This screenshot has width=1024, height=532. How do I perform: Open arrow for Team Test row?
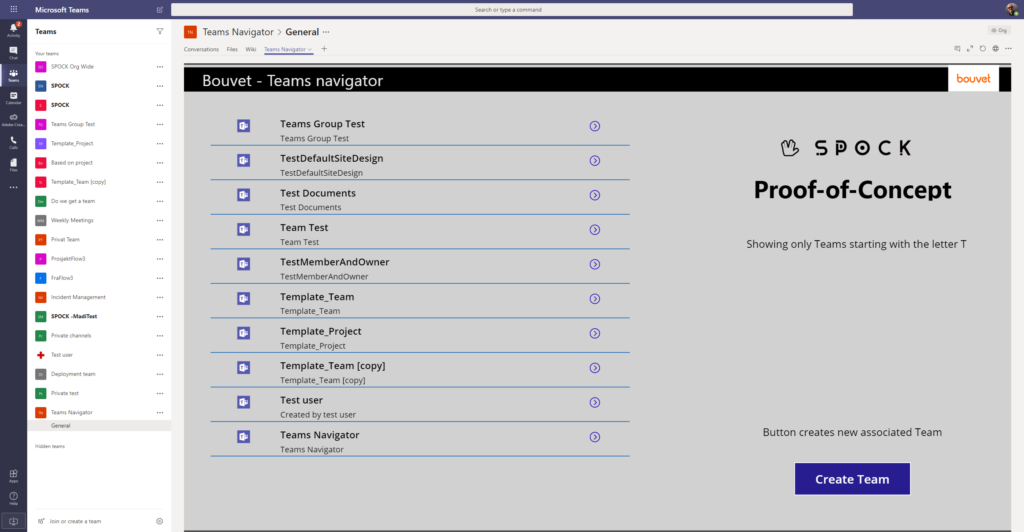pyautogui.click(x=594, y=230)
